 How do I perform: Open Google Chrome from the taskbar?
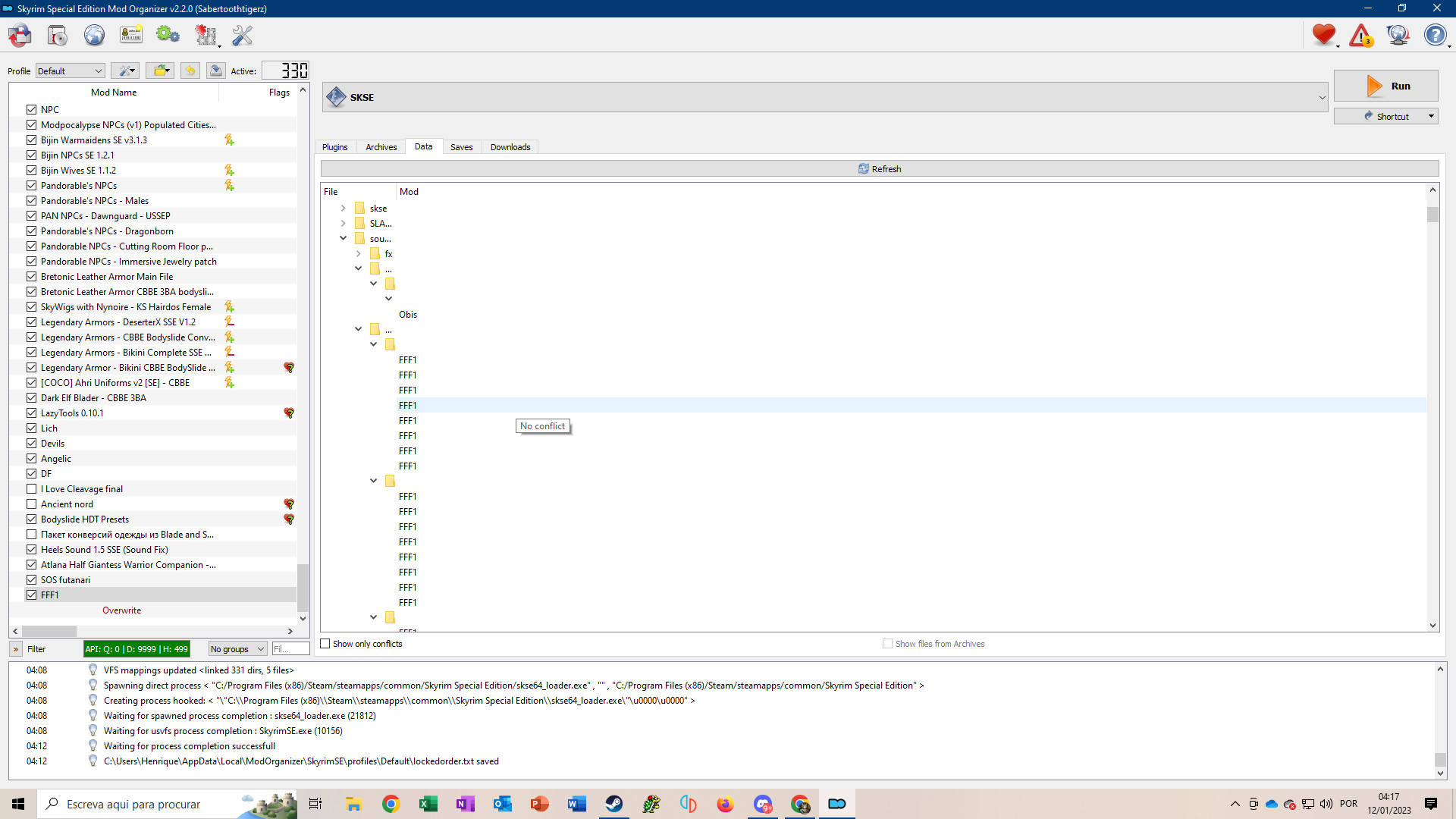tap(391, 804)
